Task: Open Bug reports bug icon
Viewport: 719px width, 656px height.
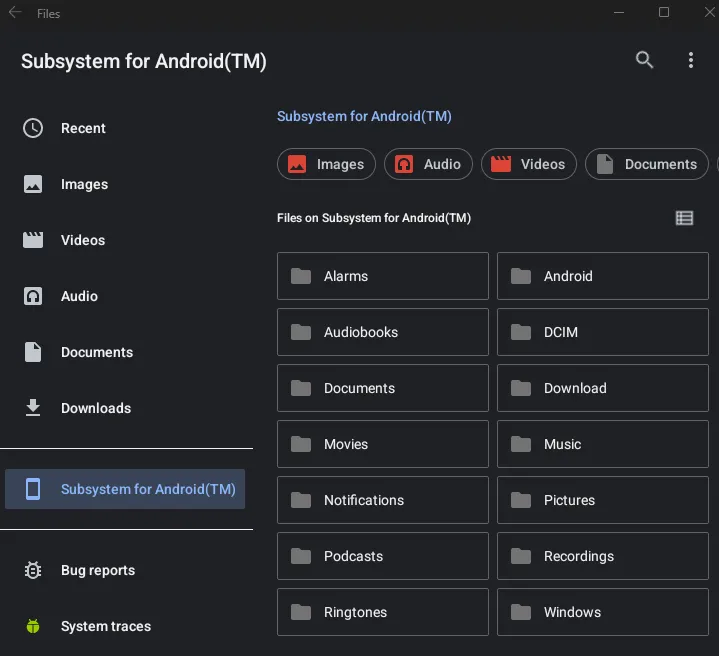Action: [33, 570]
